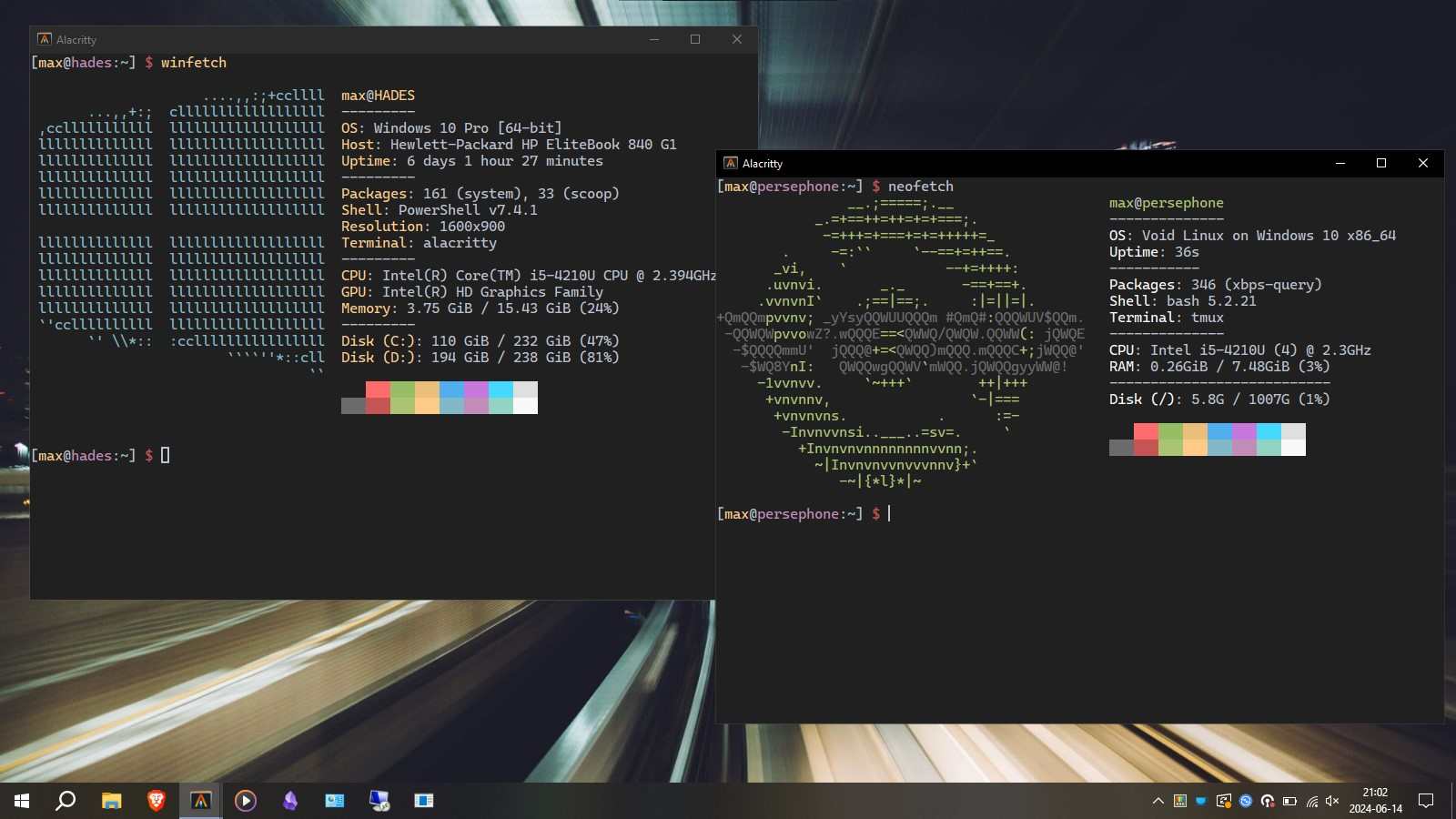This screenshot has width=1456, height=819.
Task: Open the clock showing 21:02
Action: (1375, 801)
